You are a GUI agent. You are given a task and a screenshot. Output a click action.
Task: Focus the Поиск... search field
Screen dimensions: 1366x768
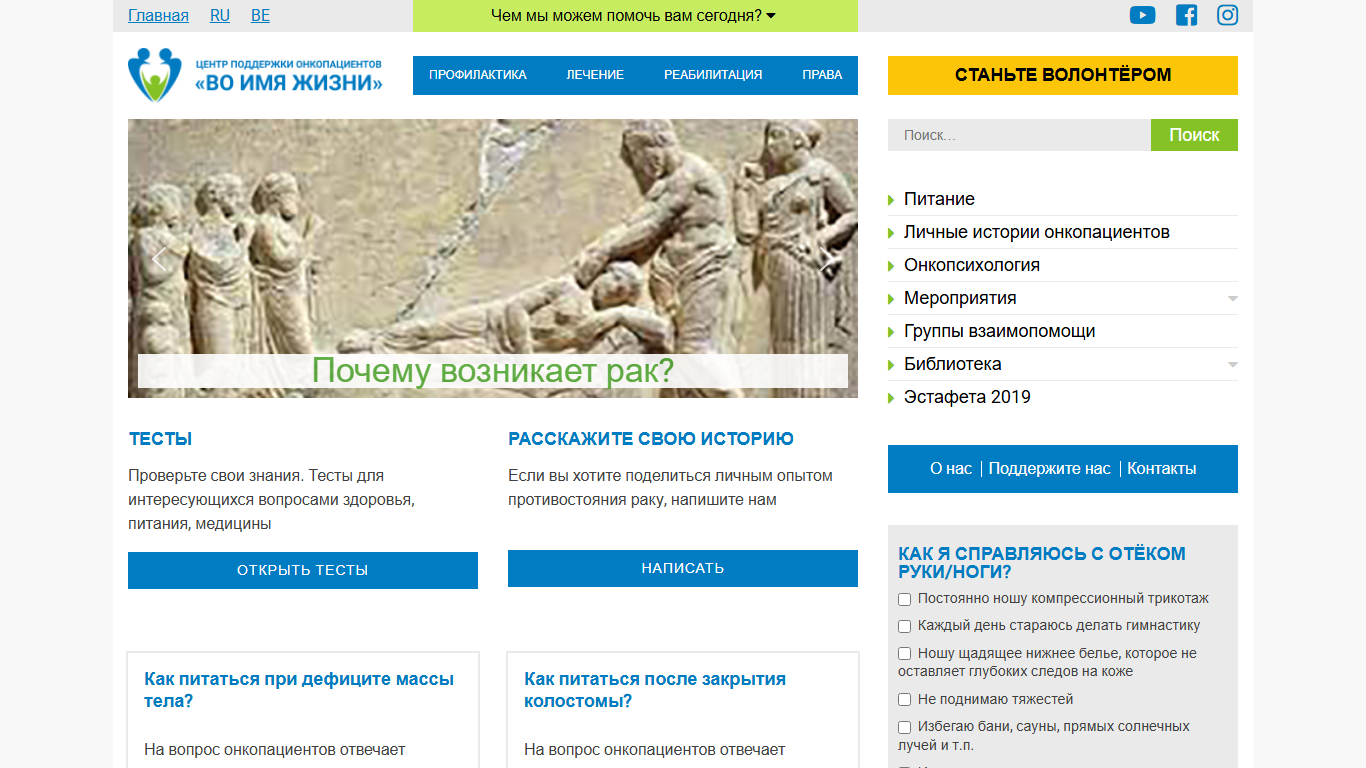click(x=1019, y=135)
